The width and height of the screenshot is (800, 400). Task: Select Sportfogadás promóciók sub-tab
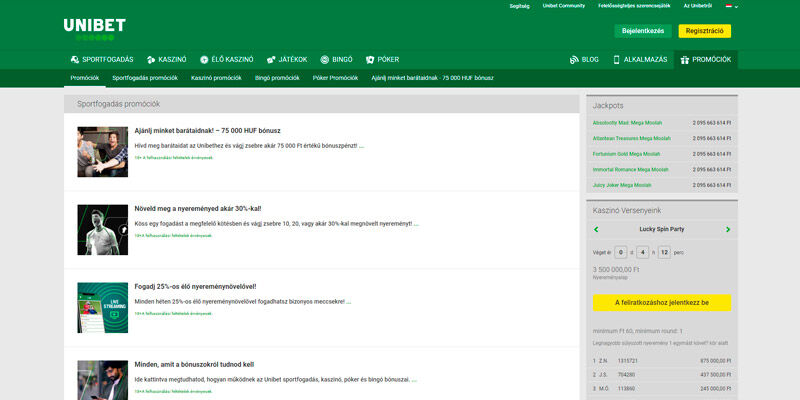click(x=145, y=78)
